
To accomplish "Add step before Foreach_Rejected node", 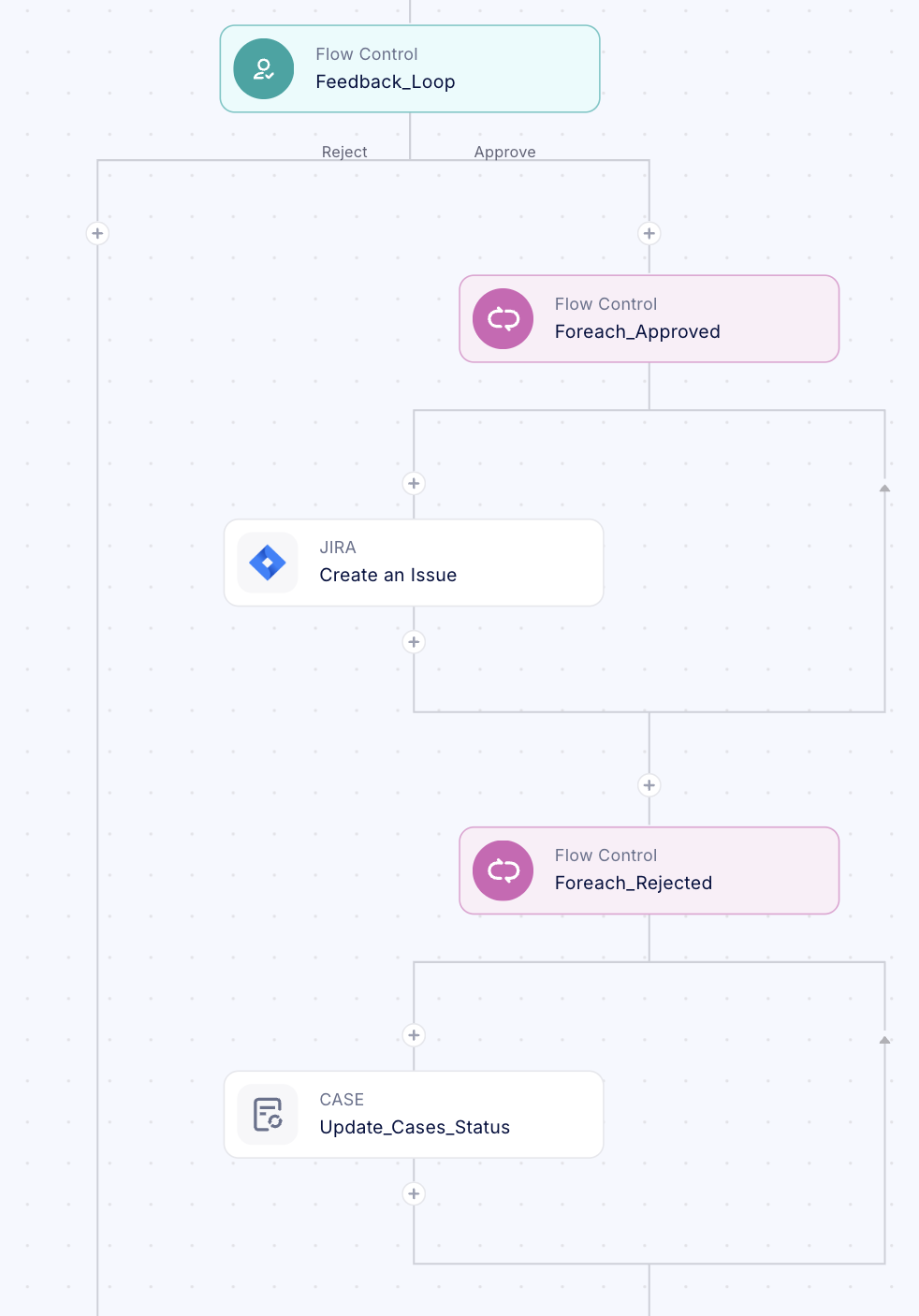I will 649,785.
